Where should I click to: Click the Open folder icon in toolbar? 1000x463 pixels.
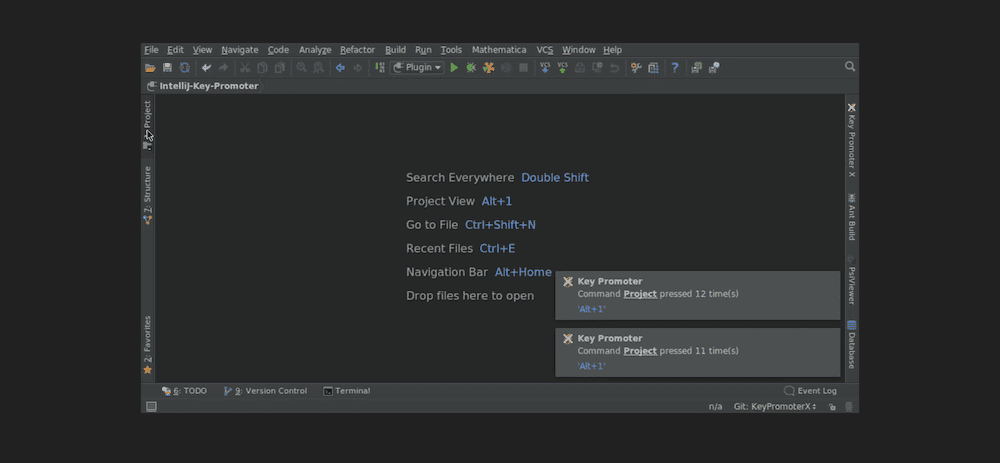[x=150, y=68]
